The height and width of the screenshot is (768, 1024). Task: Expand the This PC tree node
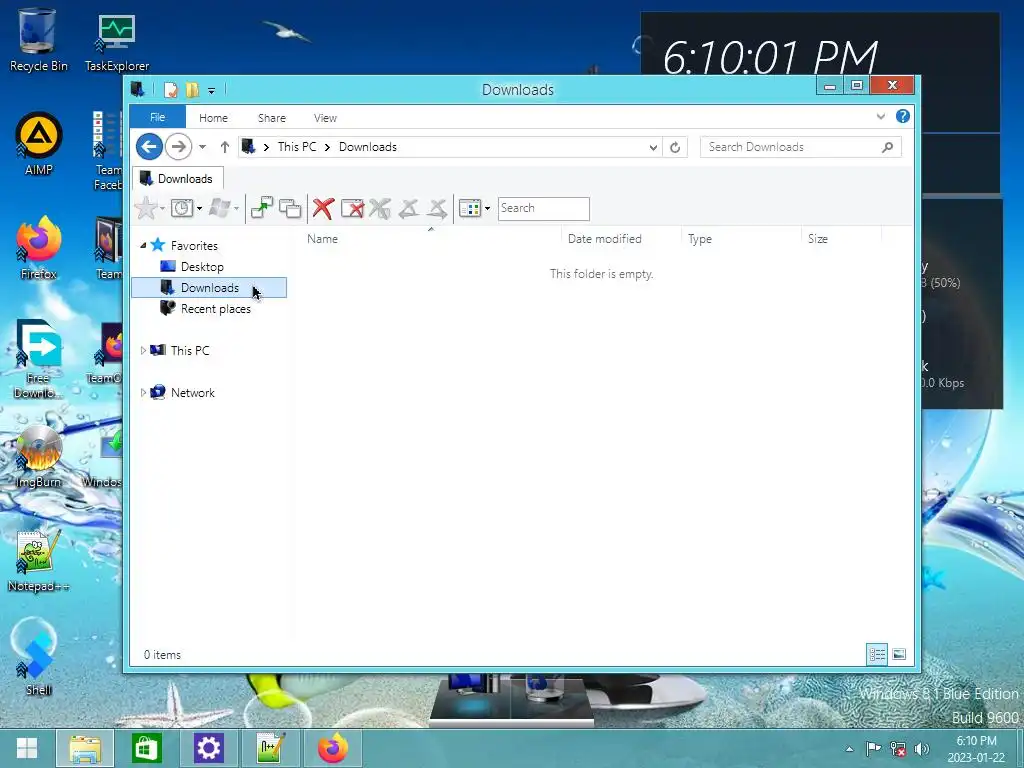click(x=143, y=351)
